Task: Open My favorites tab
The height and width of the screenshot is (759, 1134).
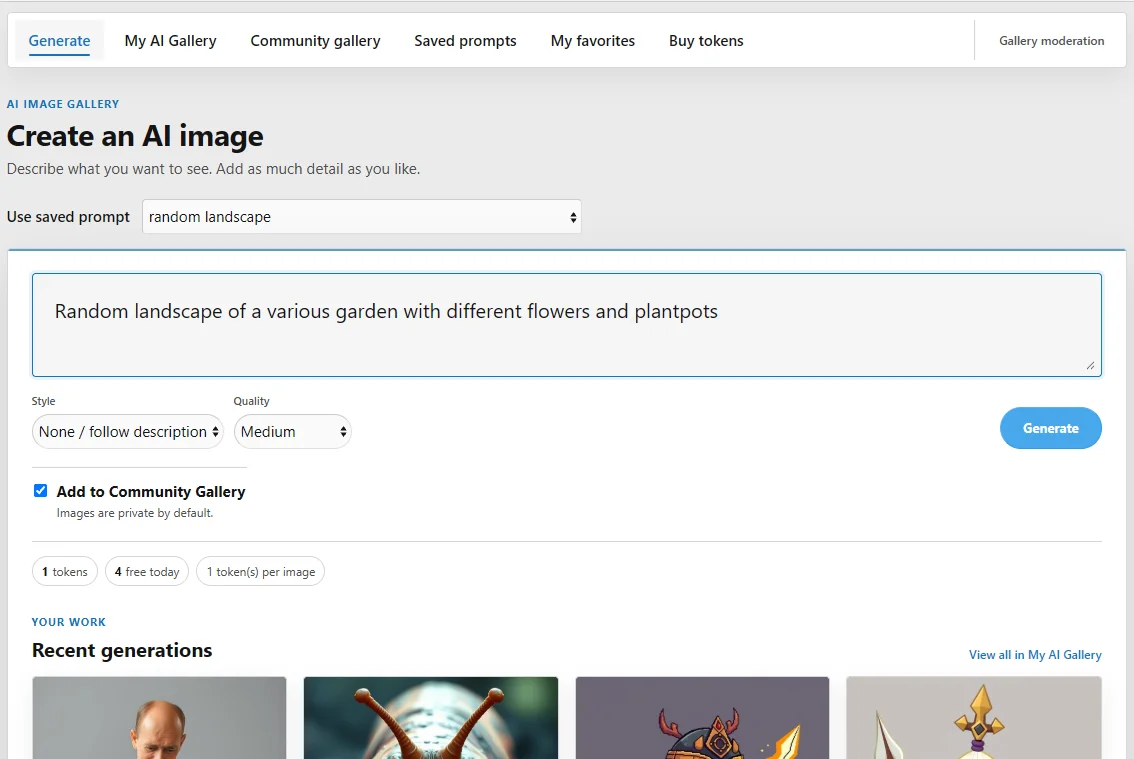Action: coord(592,41)
